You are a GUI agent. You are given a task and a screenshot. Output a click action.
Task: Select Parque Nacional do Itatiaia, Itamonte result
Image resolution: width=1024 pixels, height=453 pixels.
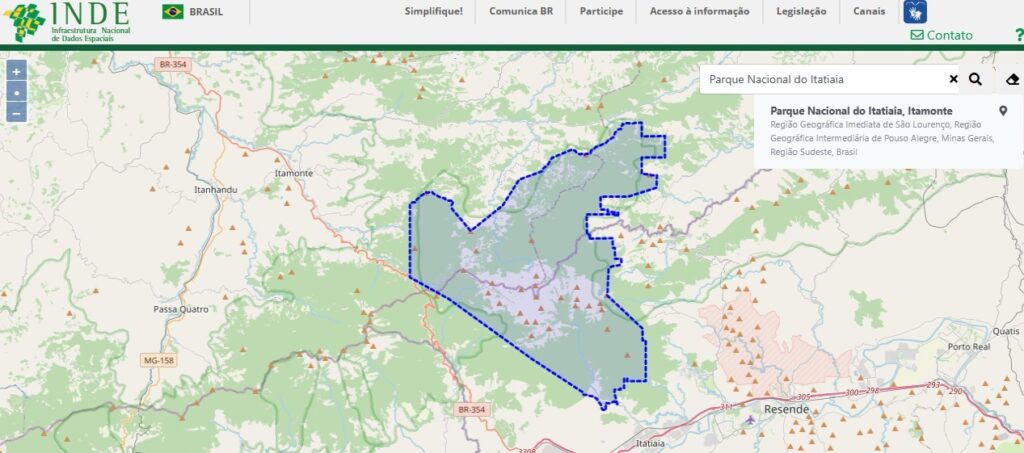[861, 110]
